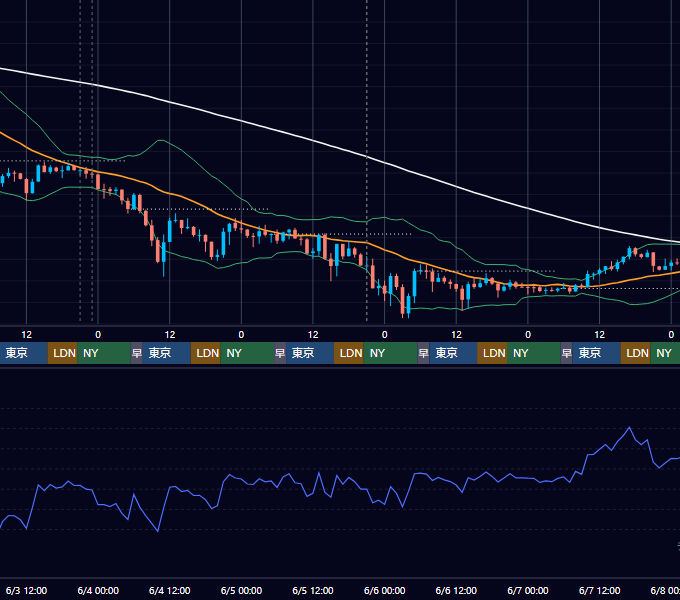Screen dimensions: 680x600
Task: Select the LDN session block for 6/7
Action: click(635, 353)
